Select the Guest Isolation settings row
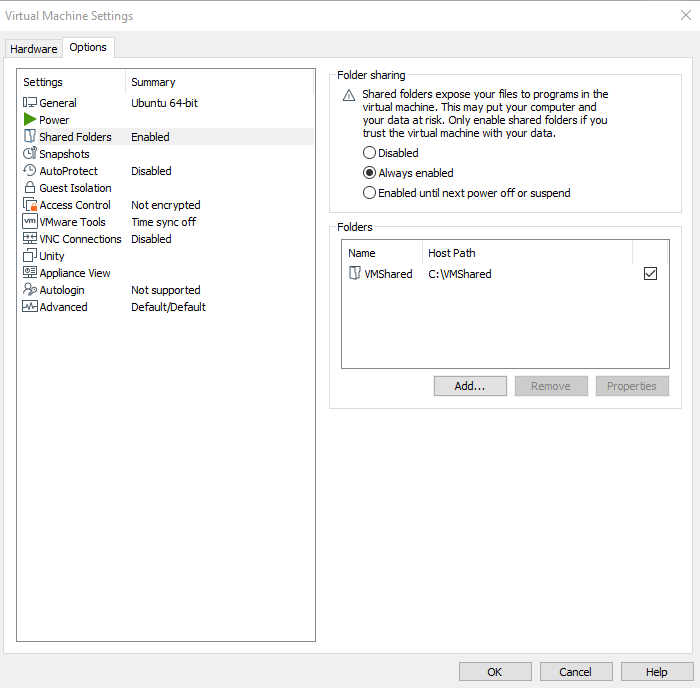This screenshot has height=688, width=700. 167,188
